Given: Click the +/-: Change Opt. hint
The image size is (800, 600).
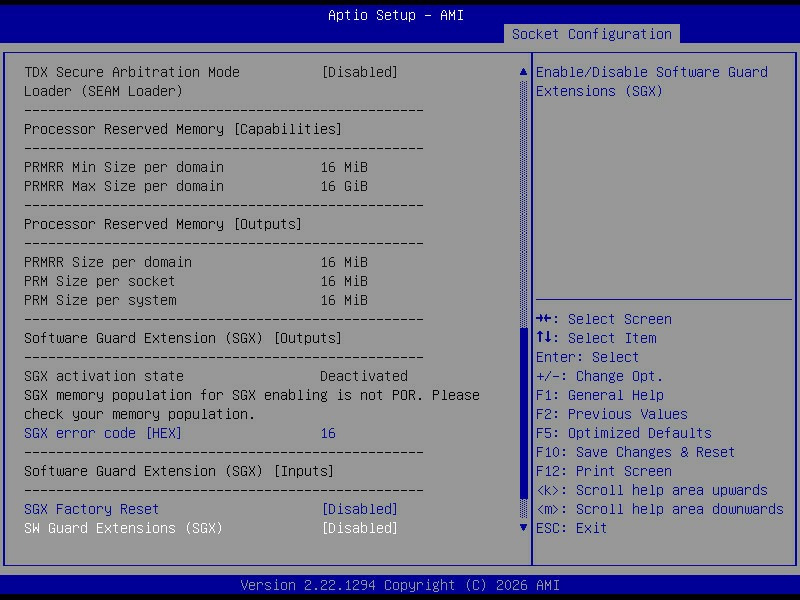Looking at the screenshot, I should coord(599,376).
